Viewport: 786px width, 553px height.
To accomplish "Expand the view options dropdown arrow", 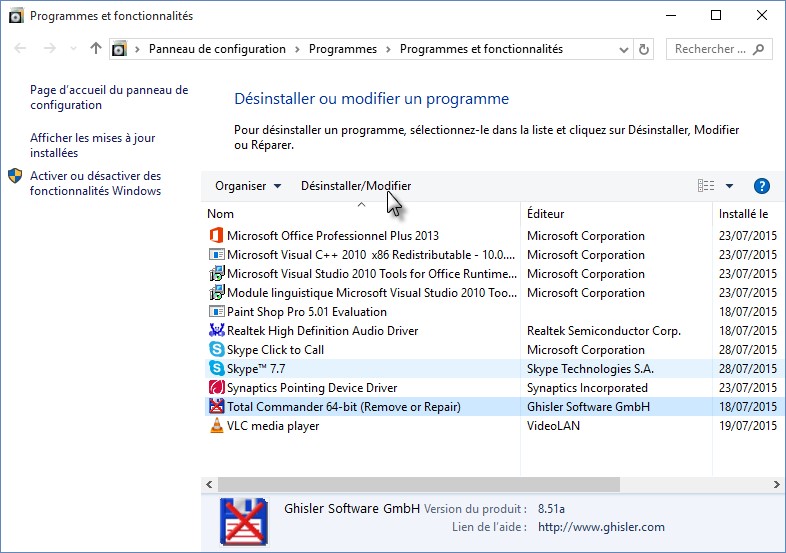I will [729, 186].
